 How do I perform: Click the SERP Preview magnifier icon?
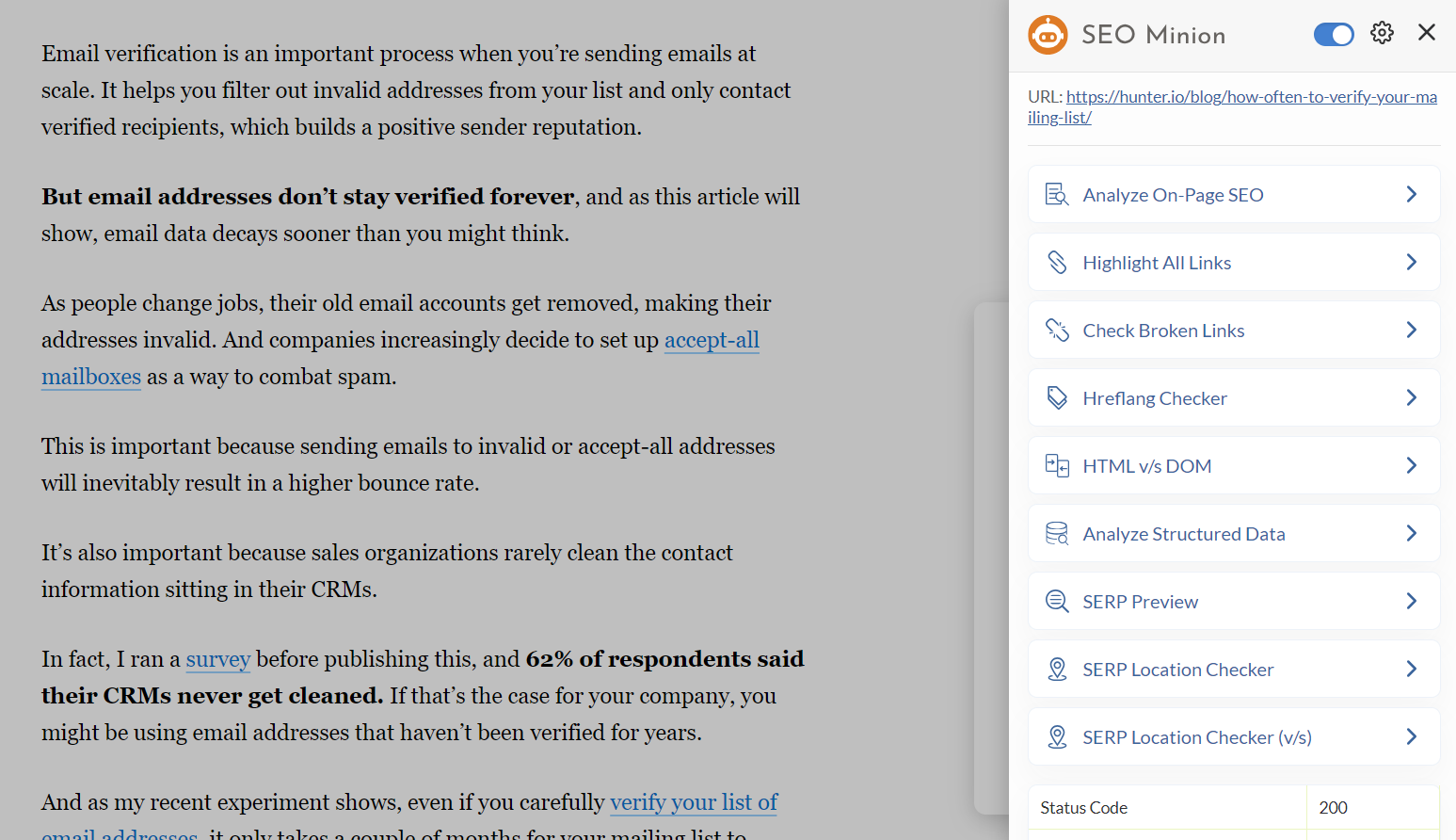click(x=1057, y=602)
